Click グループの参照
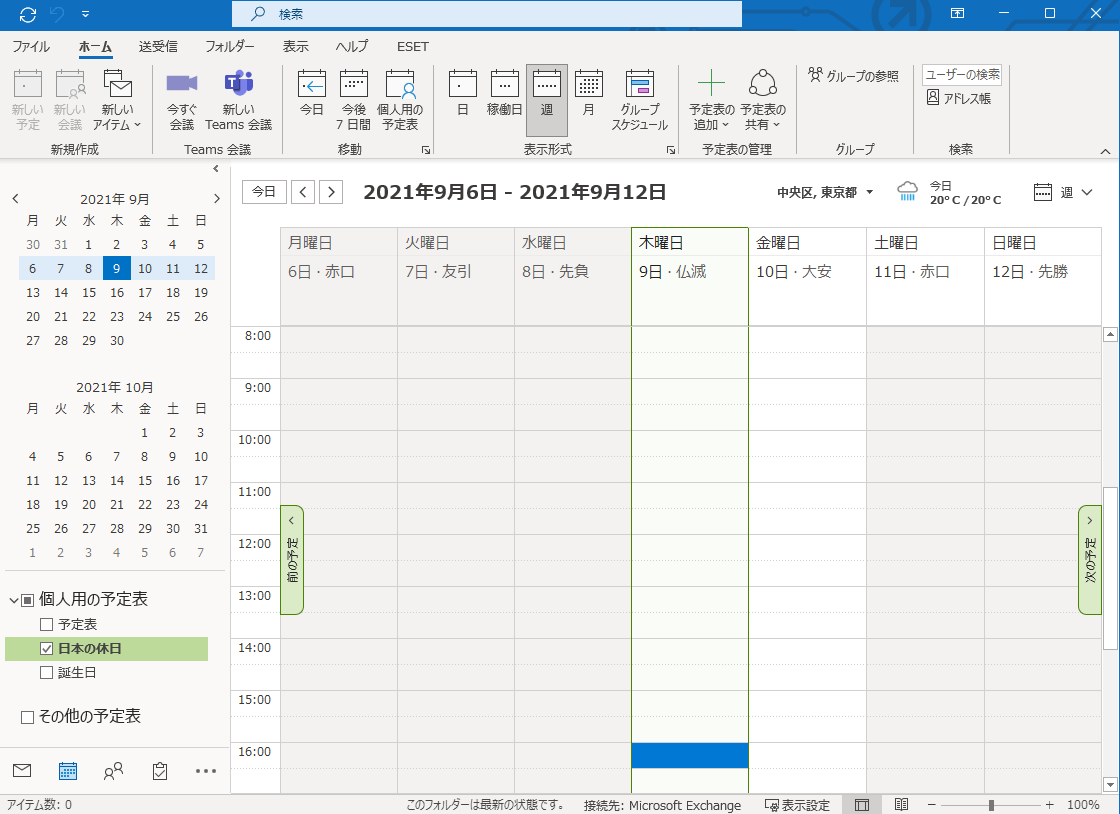Viewport: 1120px width, 814px height. point(854,76)
